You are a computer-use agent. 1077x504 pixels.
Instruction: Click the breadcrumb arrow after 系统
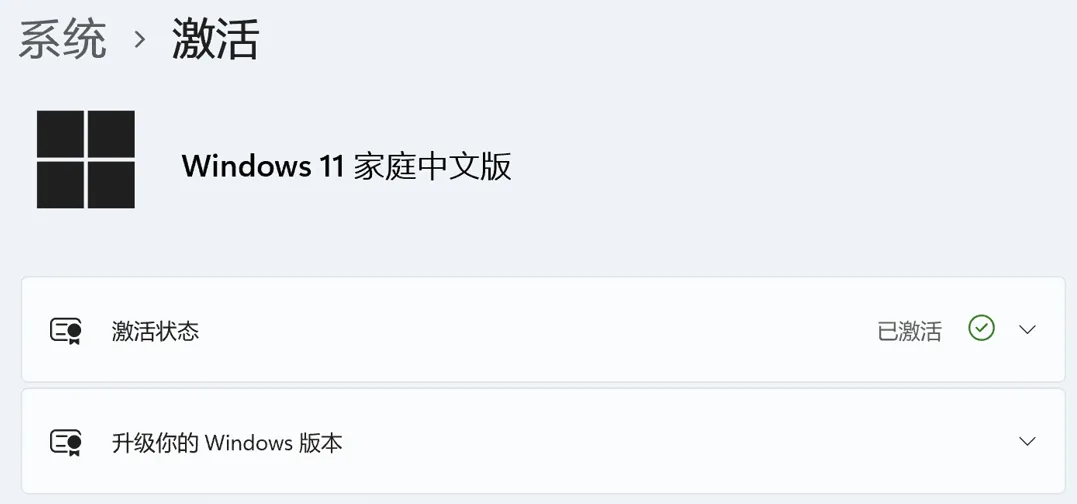point(139,40)
